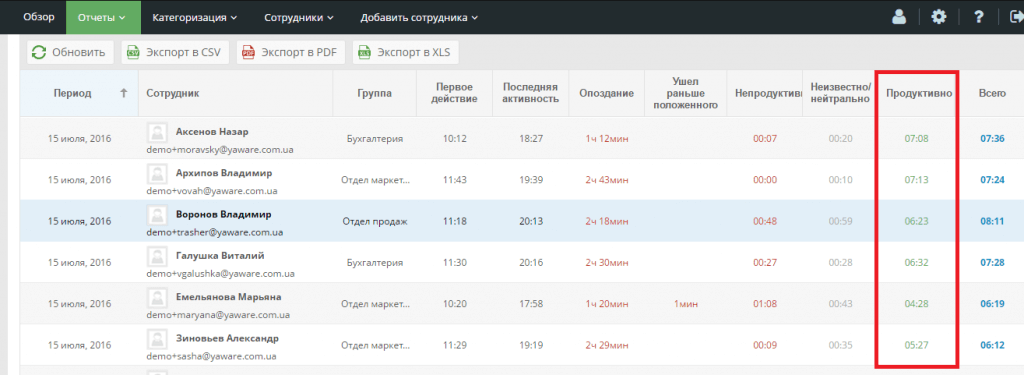This screenshot has height=375, width=1024.
Task: Toggle the Период sort arrow
Action: coord(123,93)
